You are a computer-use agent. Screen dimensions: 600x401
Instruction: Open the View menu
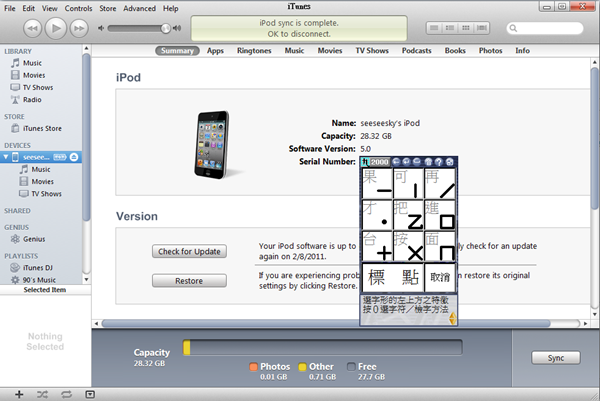click(x=50, y=8)
